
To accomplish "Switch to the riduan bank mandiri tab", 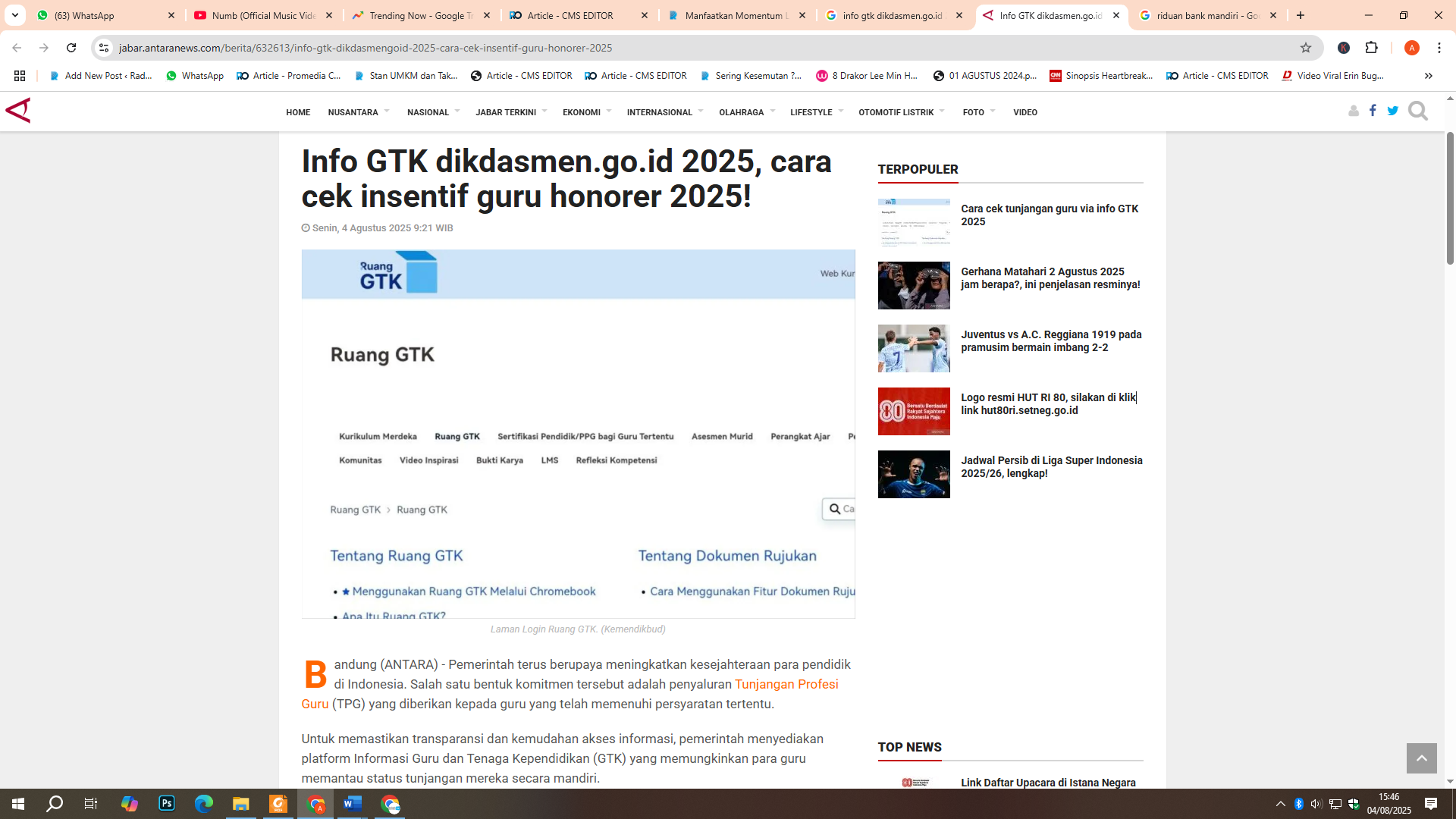I will [x=1207, y=15].
